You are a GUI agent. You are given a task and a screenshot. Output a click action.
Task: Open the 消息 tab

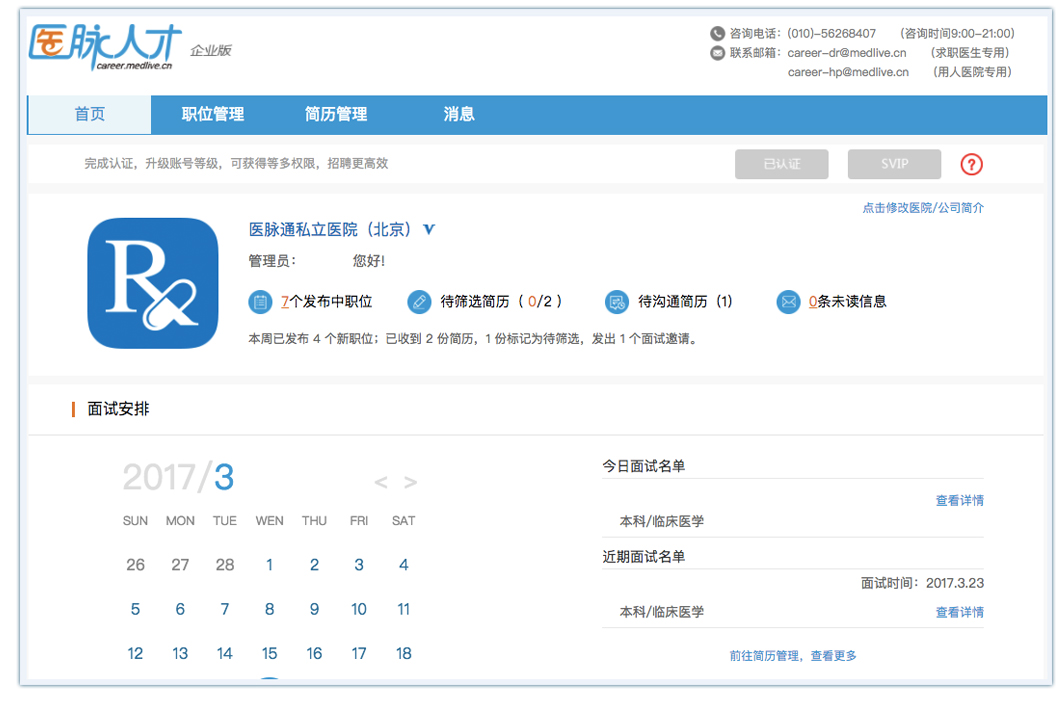(x=459, y=115)
